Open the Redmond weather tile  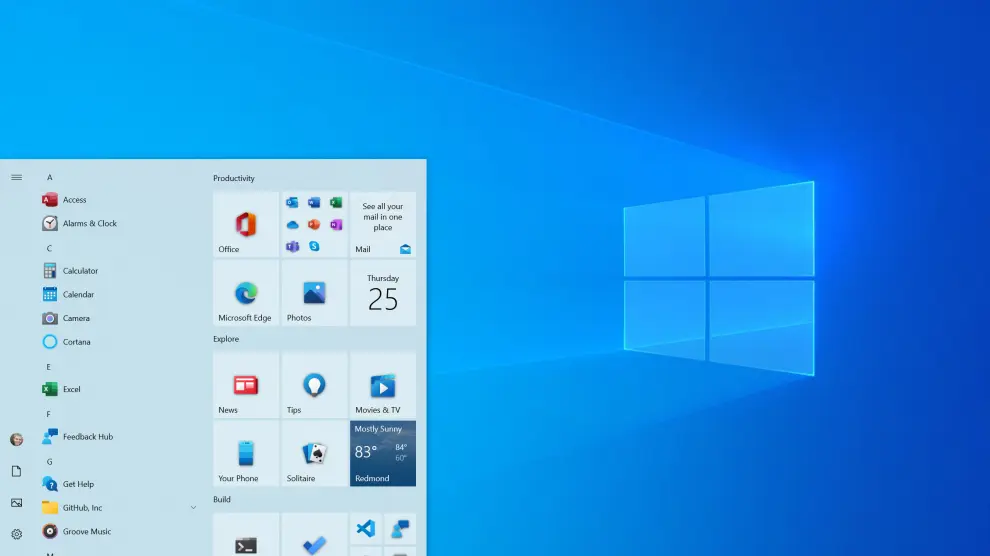pos(383,453)
